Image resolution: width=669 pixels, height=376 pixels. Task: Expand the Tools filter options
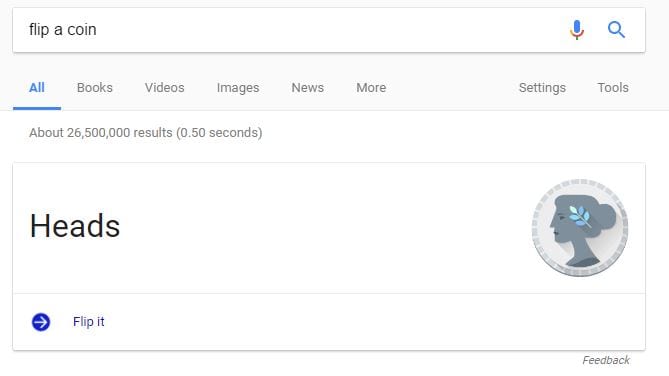[x=613, y=87]
